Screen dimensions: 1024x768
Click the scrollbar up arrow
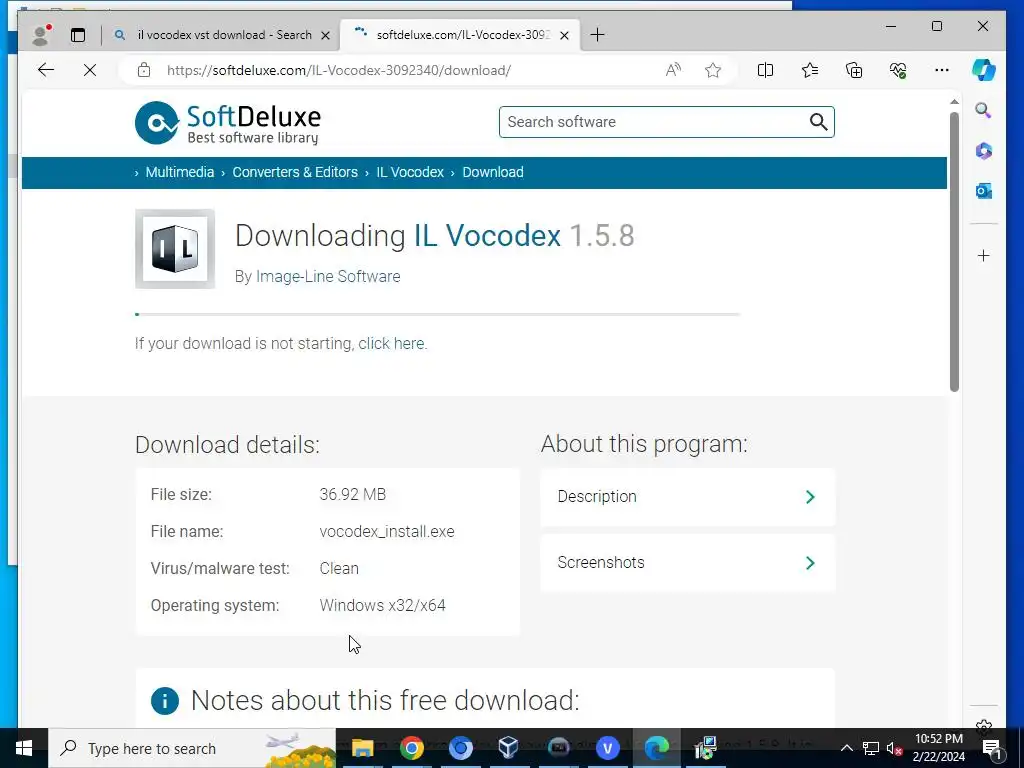point(954,102)
